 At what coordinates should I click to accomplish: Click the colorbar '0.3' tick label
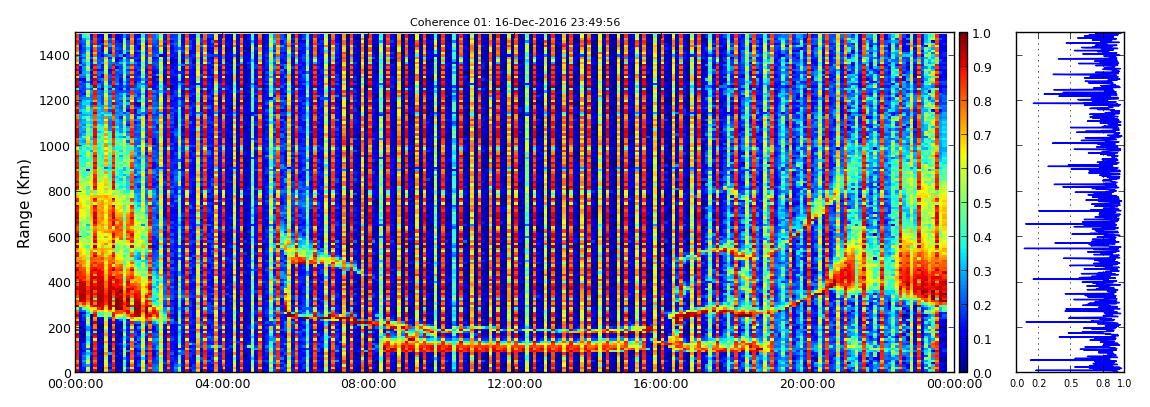983,271
